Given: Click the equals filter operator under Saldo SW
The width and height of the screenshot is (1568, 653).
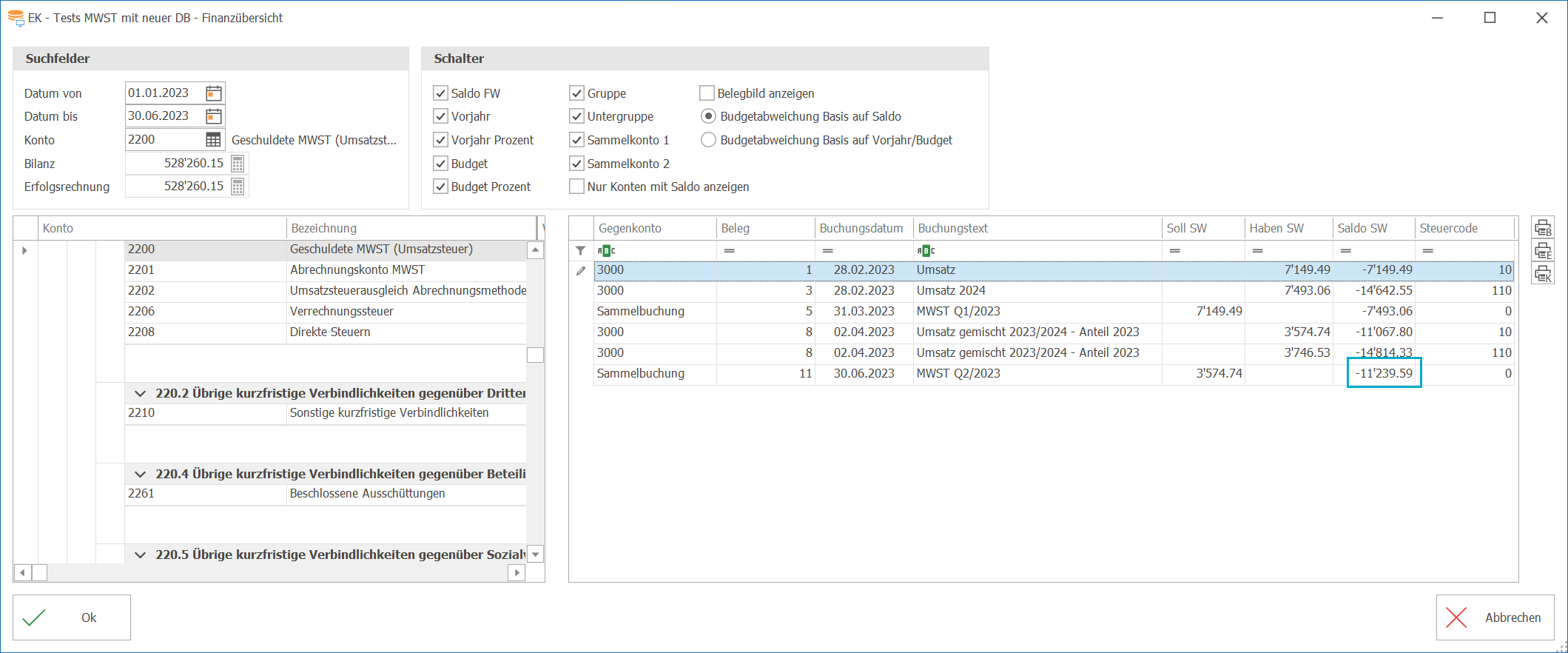Looking at the screenshot, I should (x=1346, y=251).
